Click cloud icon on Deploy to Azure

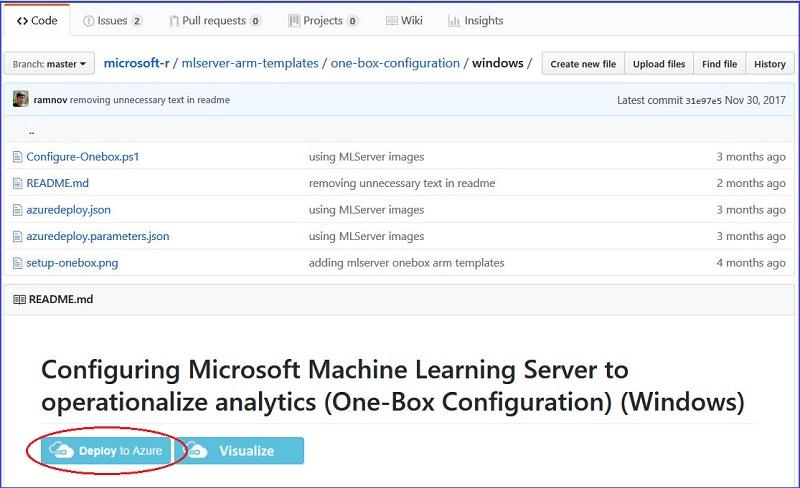click(x=61, y=450)
